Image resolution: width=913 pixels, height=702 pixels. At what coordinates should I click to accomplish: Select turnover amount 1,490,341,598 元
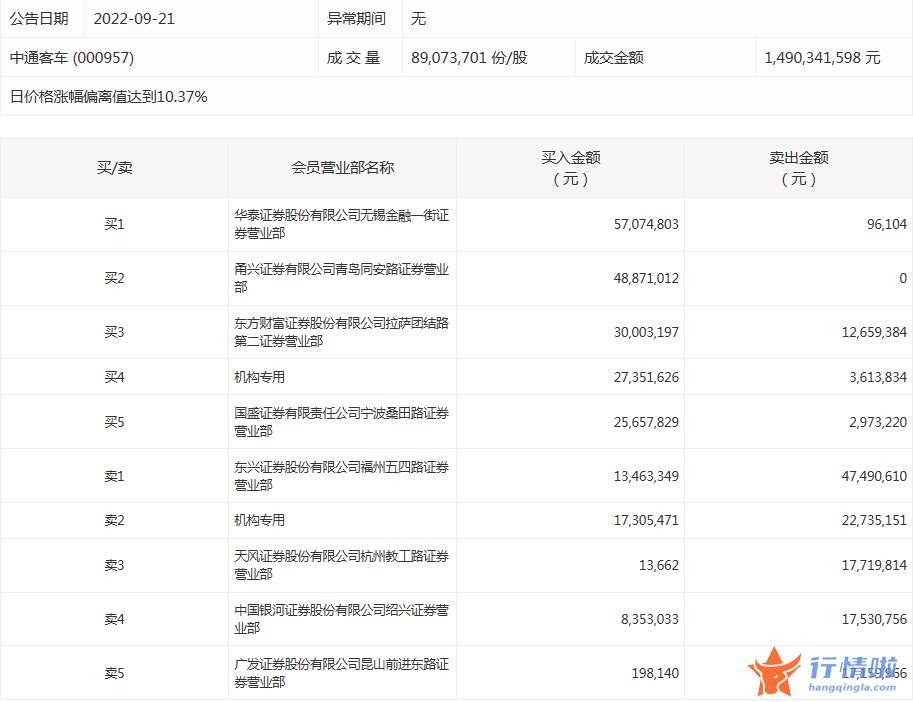(x=822, y=58)
